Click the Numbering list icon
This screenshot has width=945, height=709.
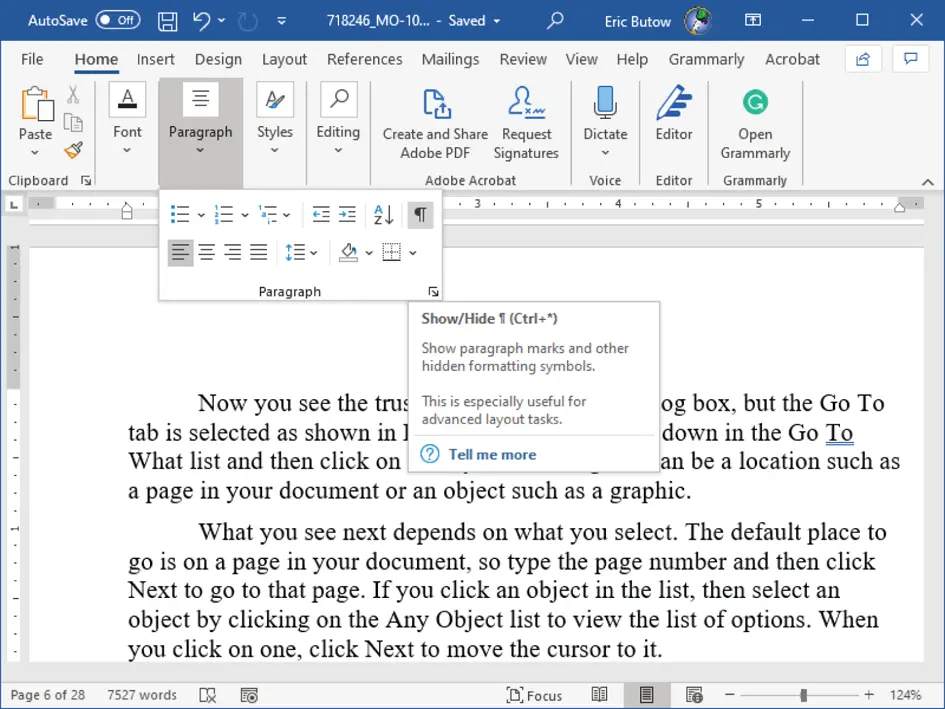click(224, 214)
